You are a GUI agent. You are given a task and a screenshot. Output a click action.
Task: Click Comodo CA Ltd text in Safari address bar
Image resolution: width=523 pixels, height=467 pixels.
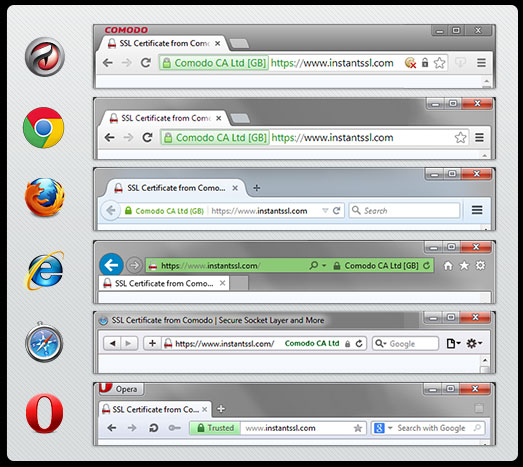pyautogui.click(x=312, y=343)
